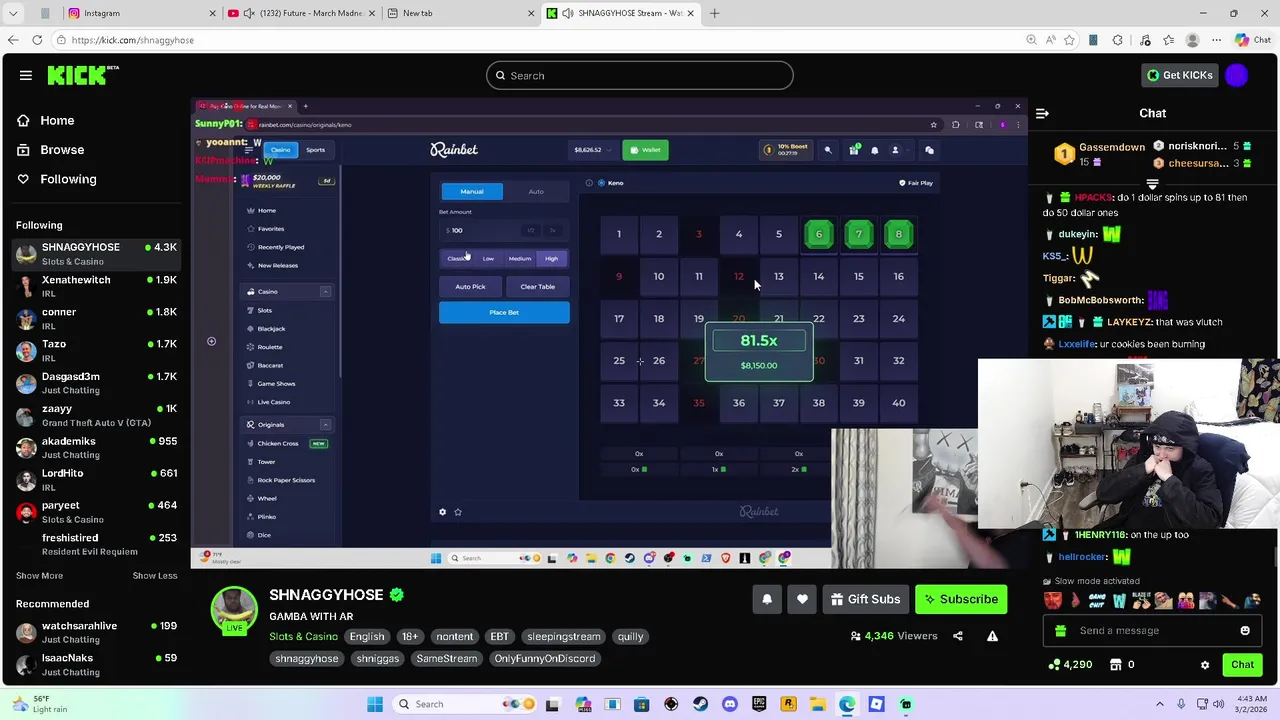This screenshot has width=1280, height=720.
Task: Open Discord from the taskbar
Action: tap(729, 704)
